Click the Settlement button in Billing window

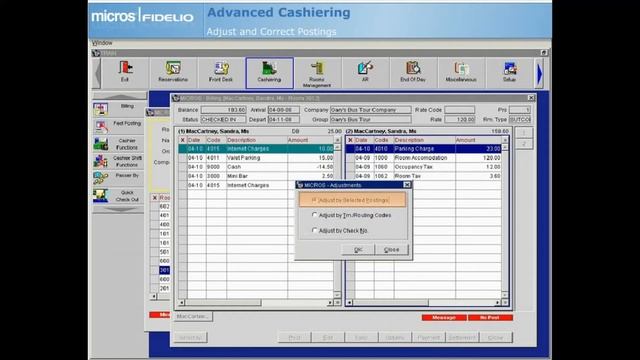[462, 338]
